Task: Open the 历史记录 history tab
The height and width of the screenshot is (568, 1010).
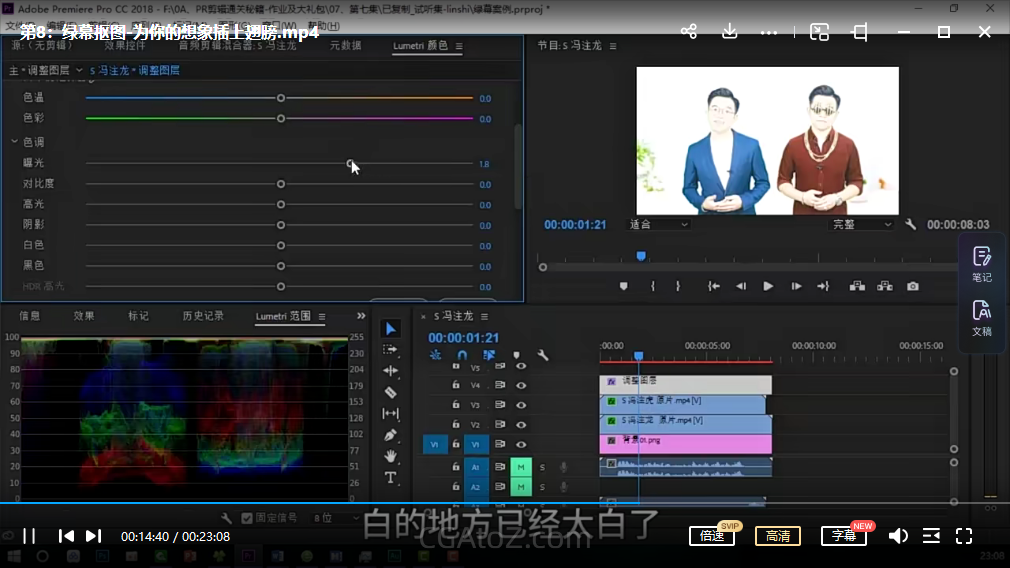Action: coord(203,316)
